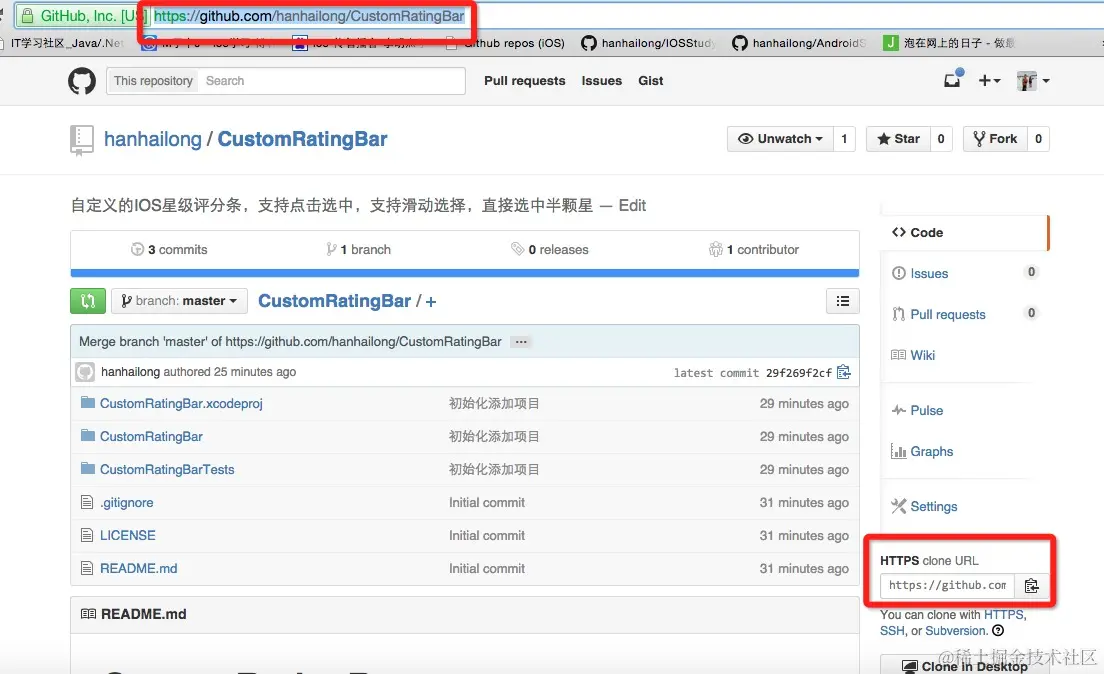
Task: Click the repository search input field
Action: [331, 81]
